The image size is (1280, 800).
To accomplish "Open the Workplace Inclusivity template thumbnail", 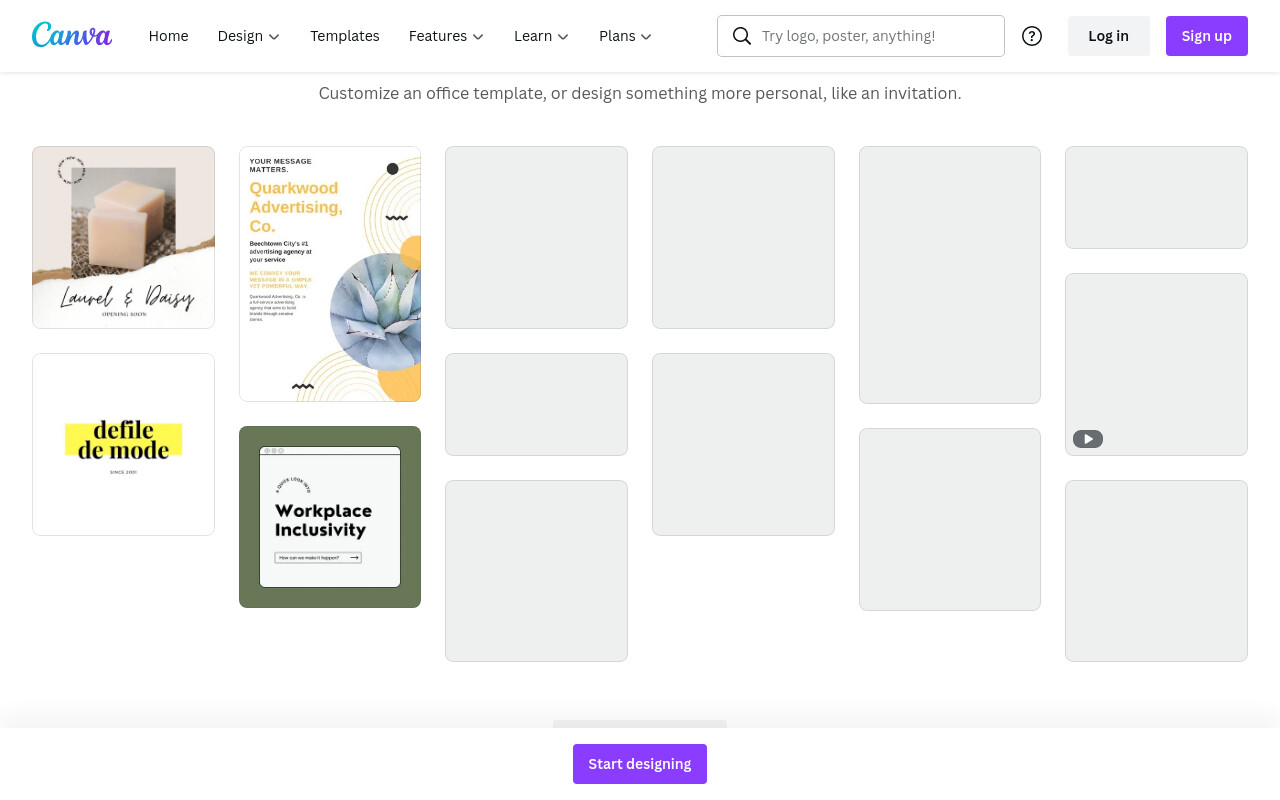I will coord(330,517).
